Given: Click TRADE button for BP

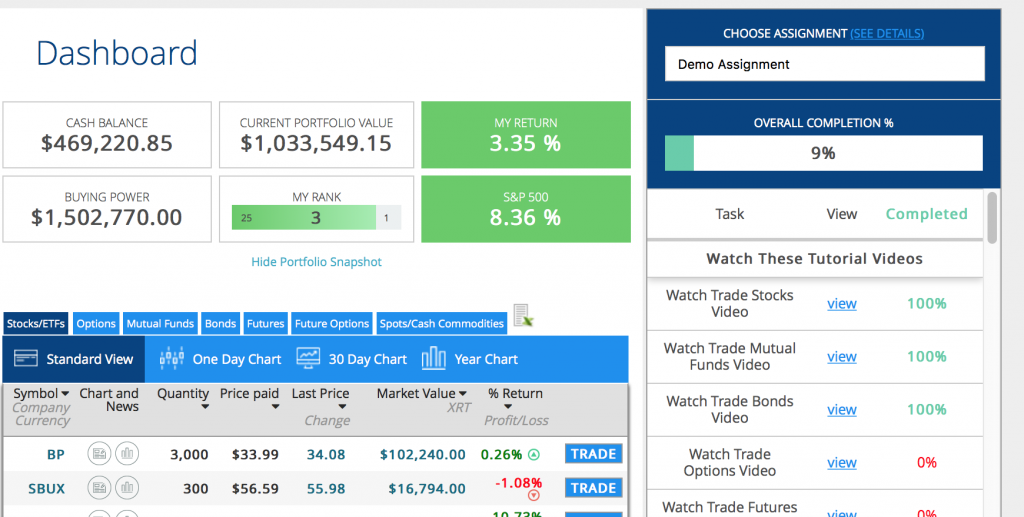Looking at the screenshot, I should click(x=594, y=454).
